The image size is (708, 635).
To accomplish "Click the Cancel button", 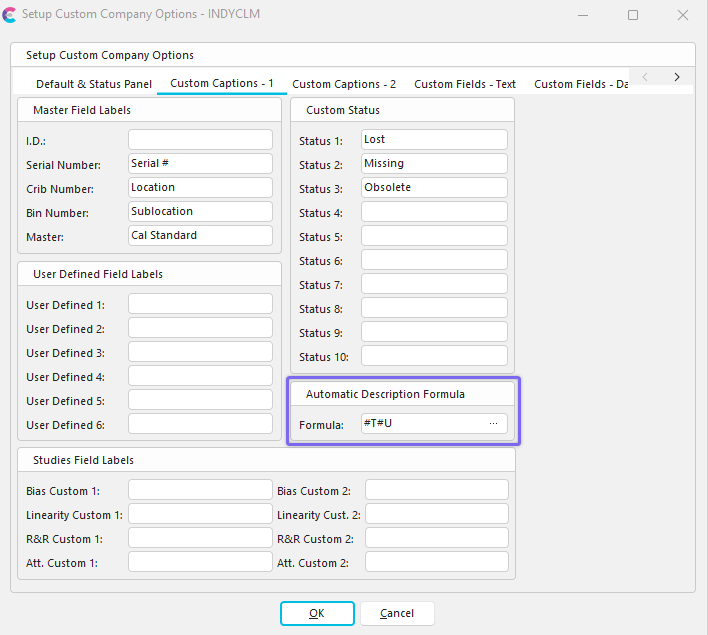I will [x=397, y=613].
